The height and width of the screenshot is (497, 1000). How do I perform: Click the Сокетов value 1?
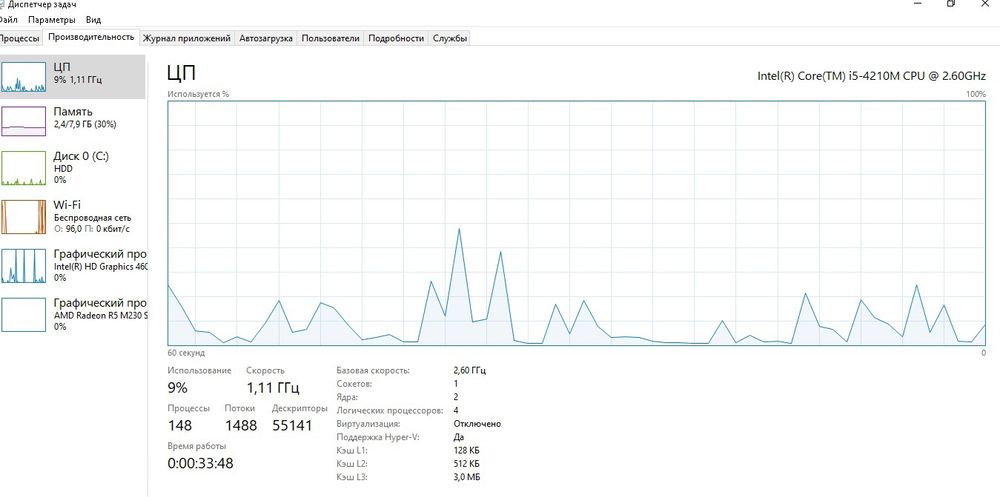tap(455, 383)
